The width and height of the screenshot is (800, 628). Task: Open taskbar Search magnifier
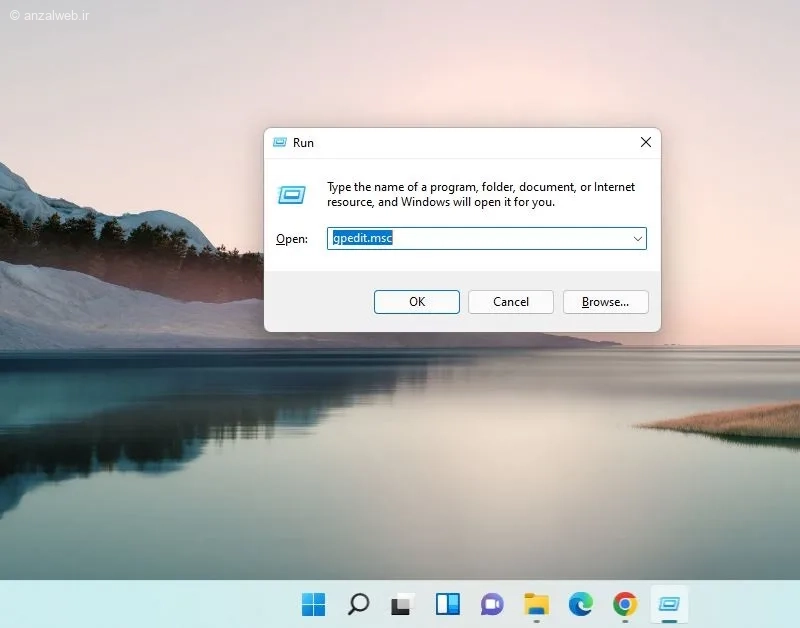click(358, 604)
